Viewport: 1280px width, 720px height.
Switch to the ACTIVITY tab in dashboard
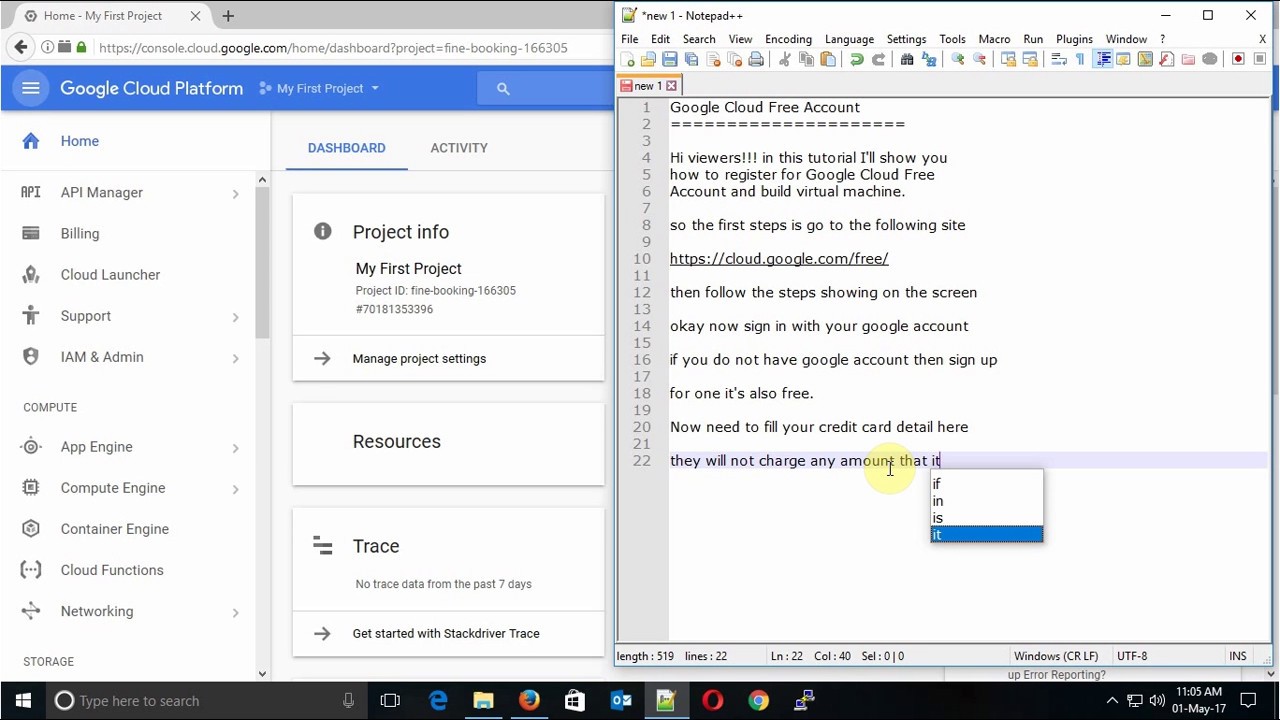pos(459,148)
